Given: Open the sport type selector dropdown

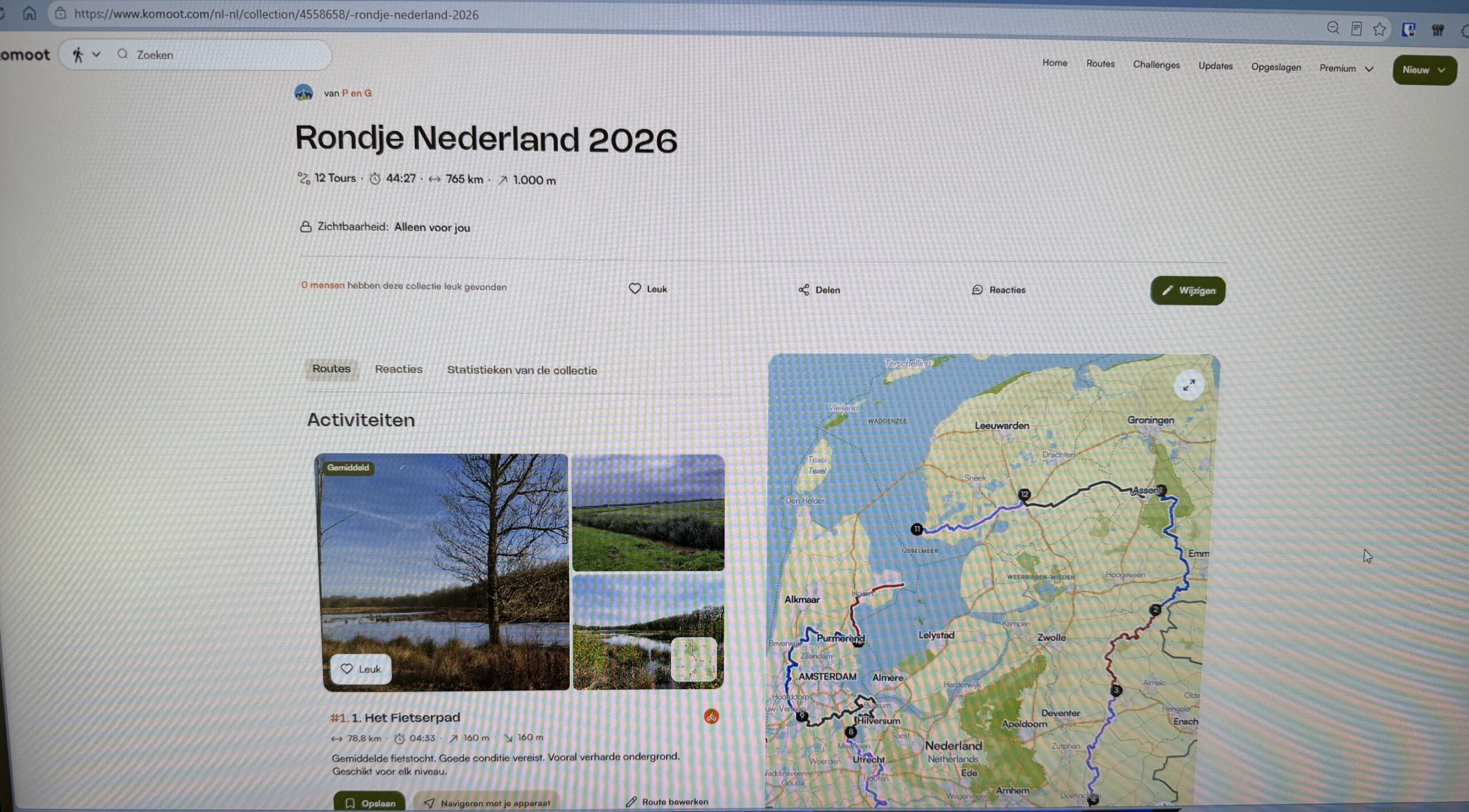Looking at the screenshot, I should pyautogui.click(x=86, y=55).
